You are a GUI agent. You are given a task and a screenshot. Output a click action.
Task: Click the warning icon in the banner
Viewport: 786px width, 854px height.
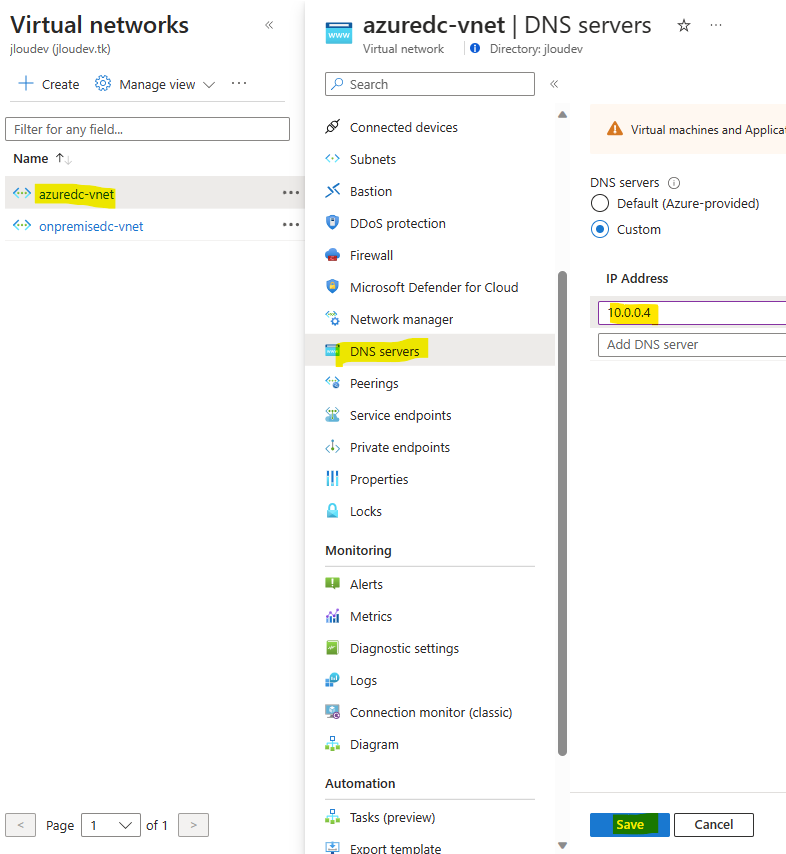pyautogui.click(x=615, y=129)
